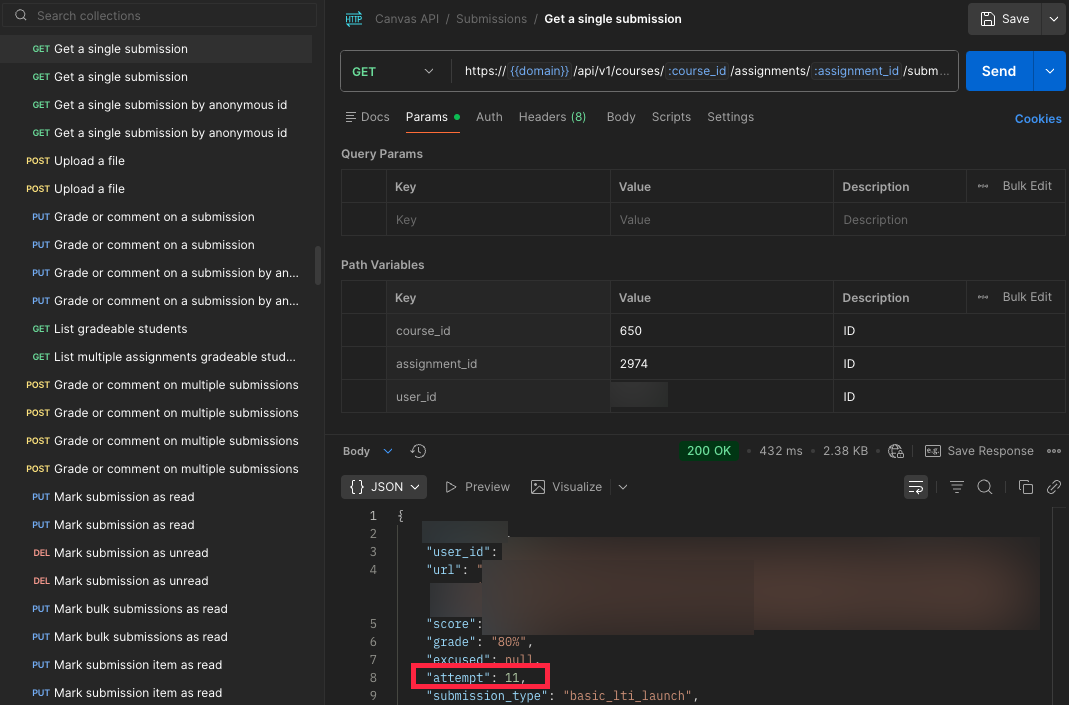Open first PUT Grade or comment on a submission
The height and width of the screenshot is (705, 1069).
[156, 217]
